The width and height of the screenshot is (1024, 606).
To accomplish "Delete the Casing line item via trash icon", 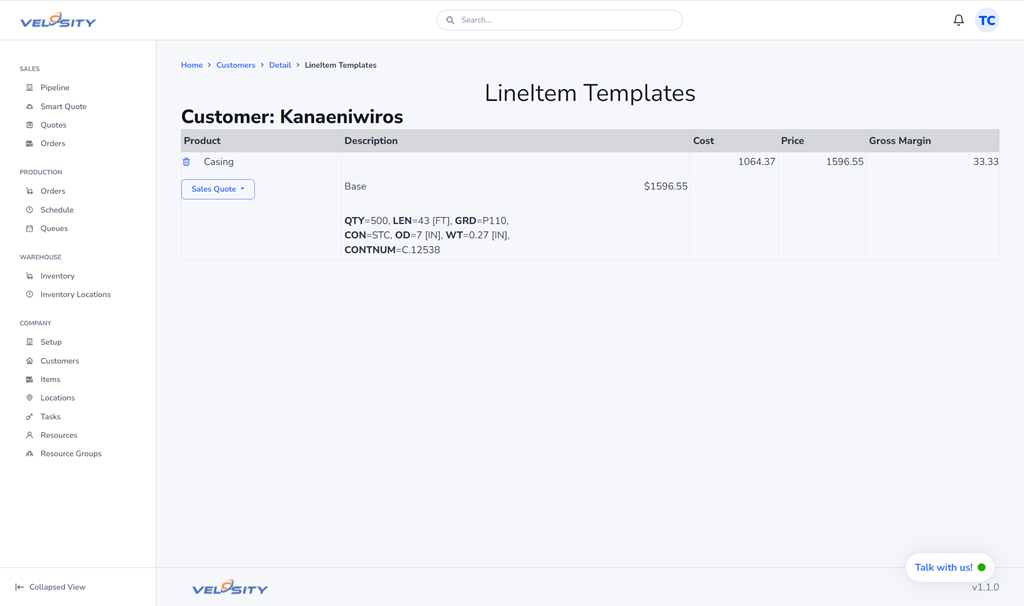I will pos(186,162).
